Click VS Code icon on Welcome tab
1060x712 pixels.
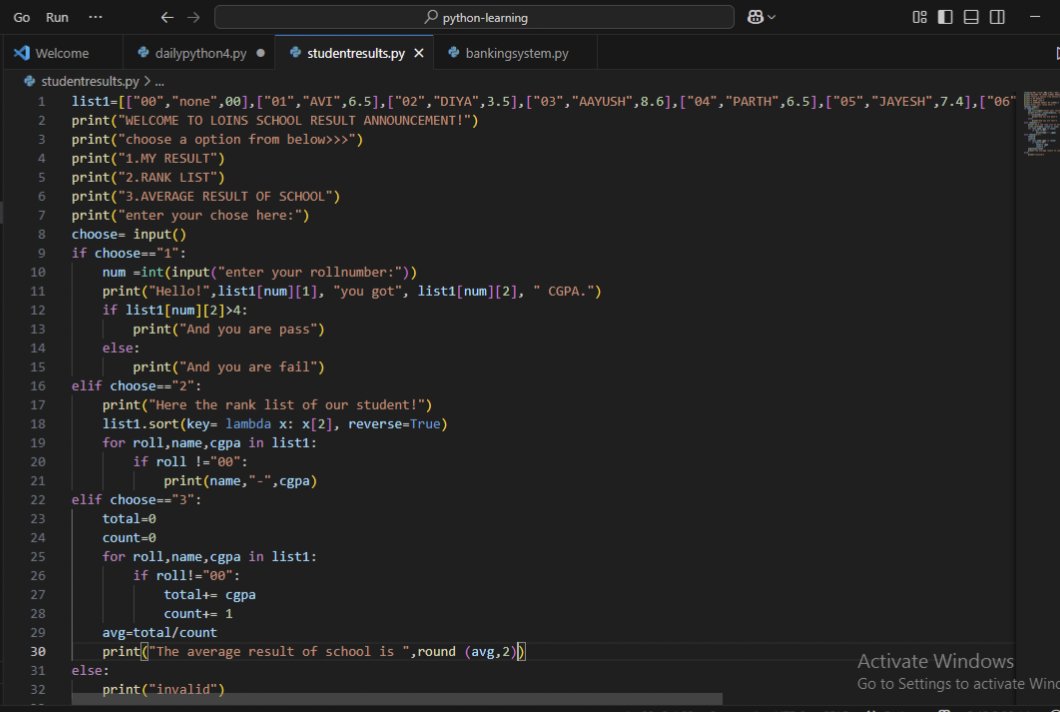[x=22, y=53]
